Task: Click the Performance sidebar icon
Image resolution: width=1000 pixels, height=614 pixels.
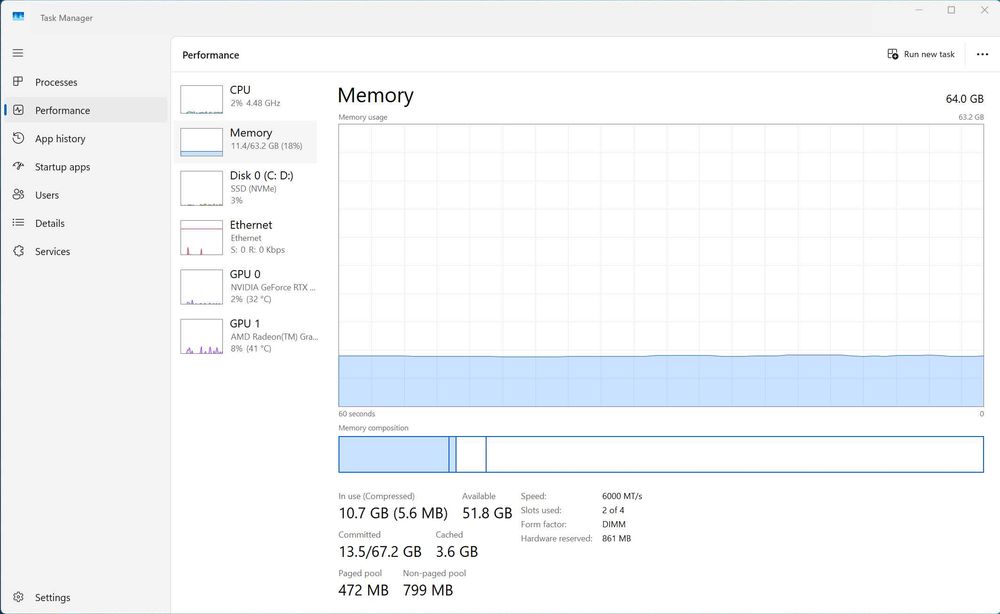Action: [x=18, y=110]
